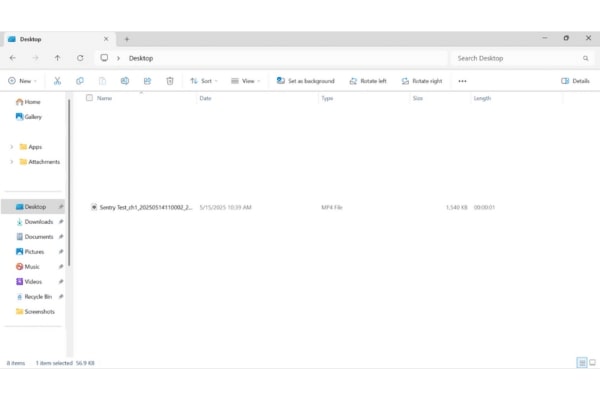
Task: Click Rotate left button
Action: (368, 81)
